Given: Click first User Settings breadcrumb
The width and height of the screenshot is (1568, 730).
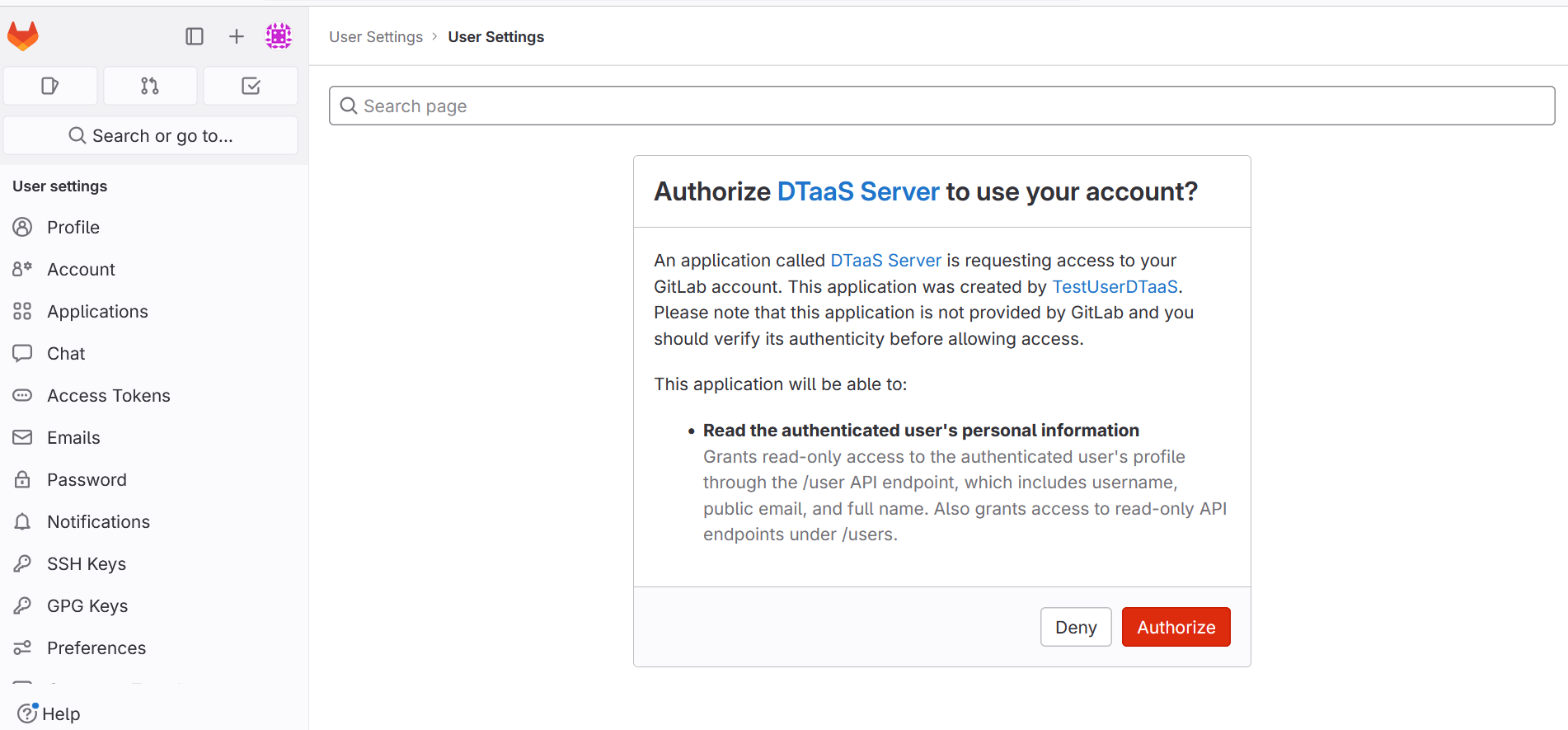Looking at the screenshot, I should click(376, 37).
